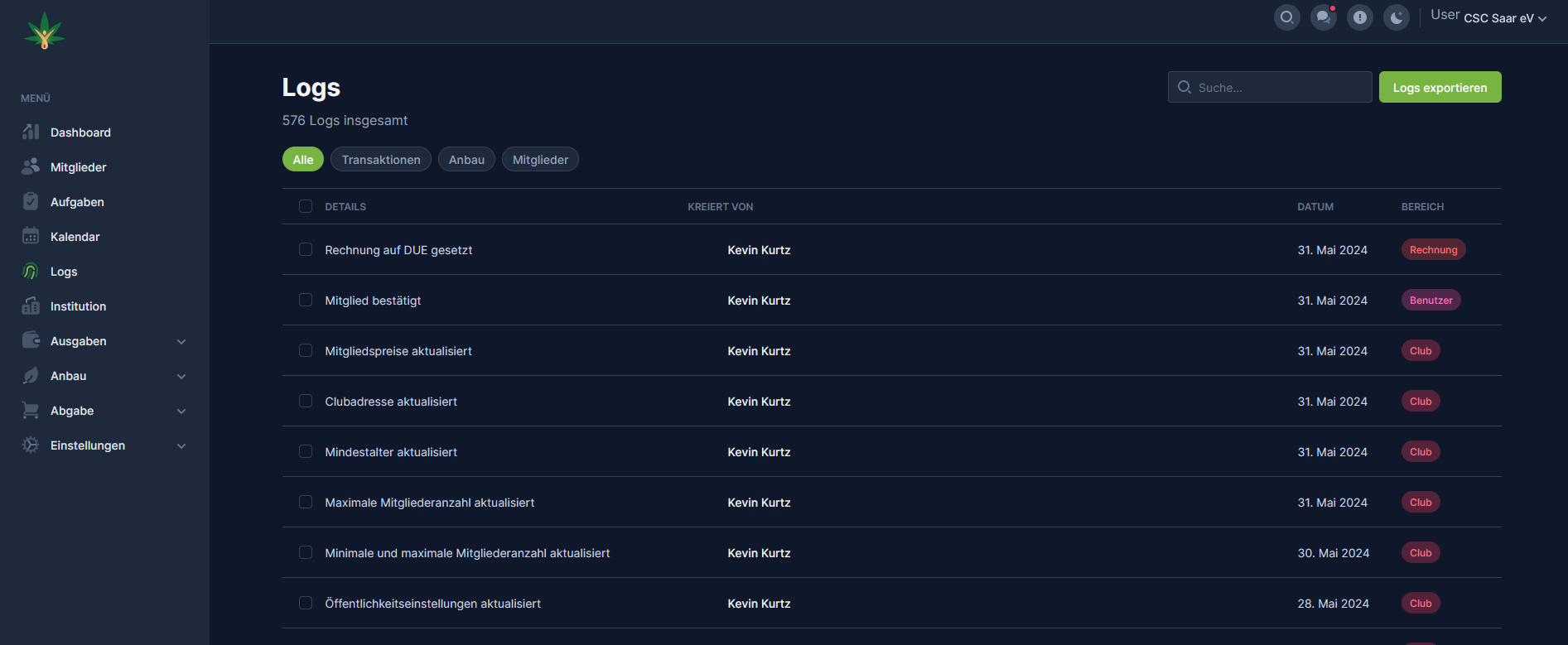
Task: Open the CSC Saar eV user dropdown
Action: point(1504,18)
